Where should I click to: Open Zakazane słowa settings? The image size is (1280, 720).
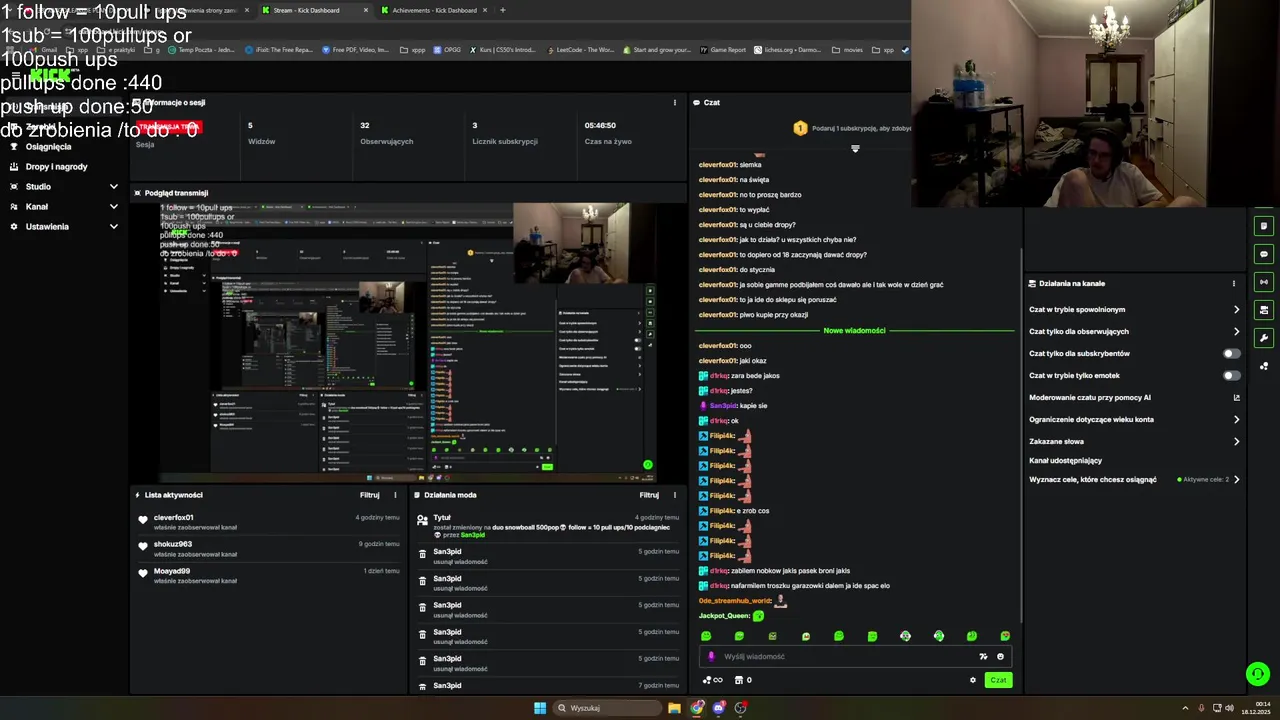point(1134,441)
